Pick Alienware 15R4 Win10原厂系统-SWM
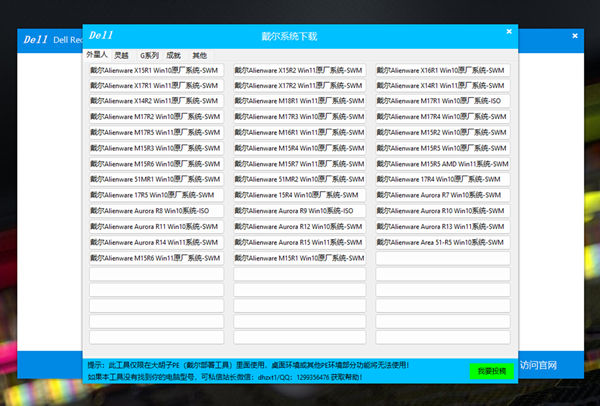The height and width of the screenshot is (406, 600). [300, 195]
